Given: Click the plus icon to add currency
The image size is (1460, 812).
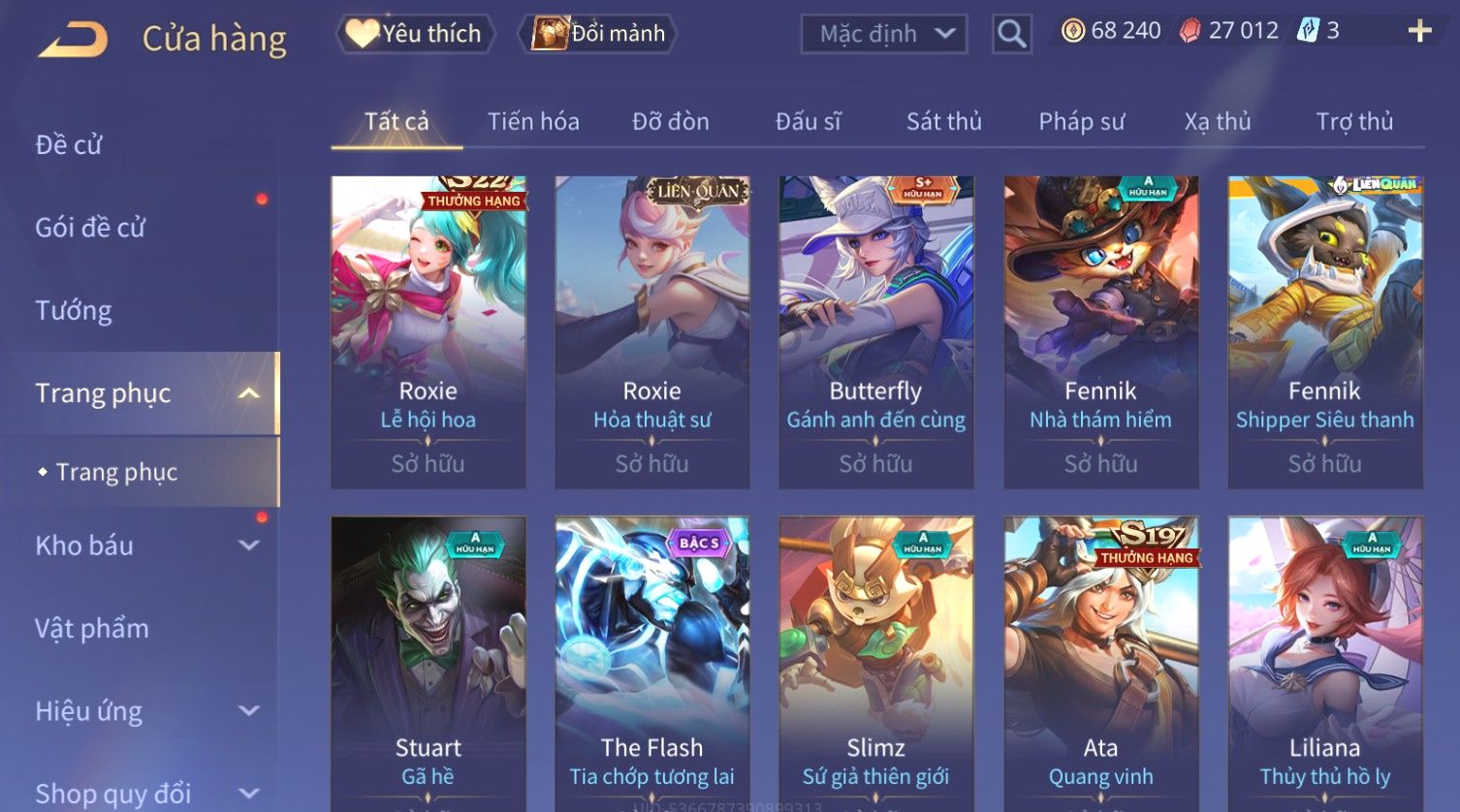Looking at the screenshot, I should coord(1419,31).
